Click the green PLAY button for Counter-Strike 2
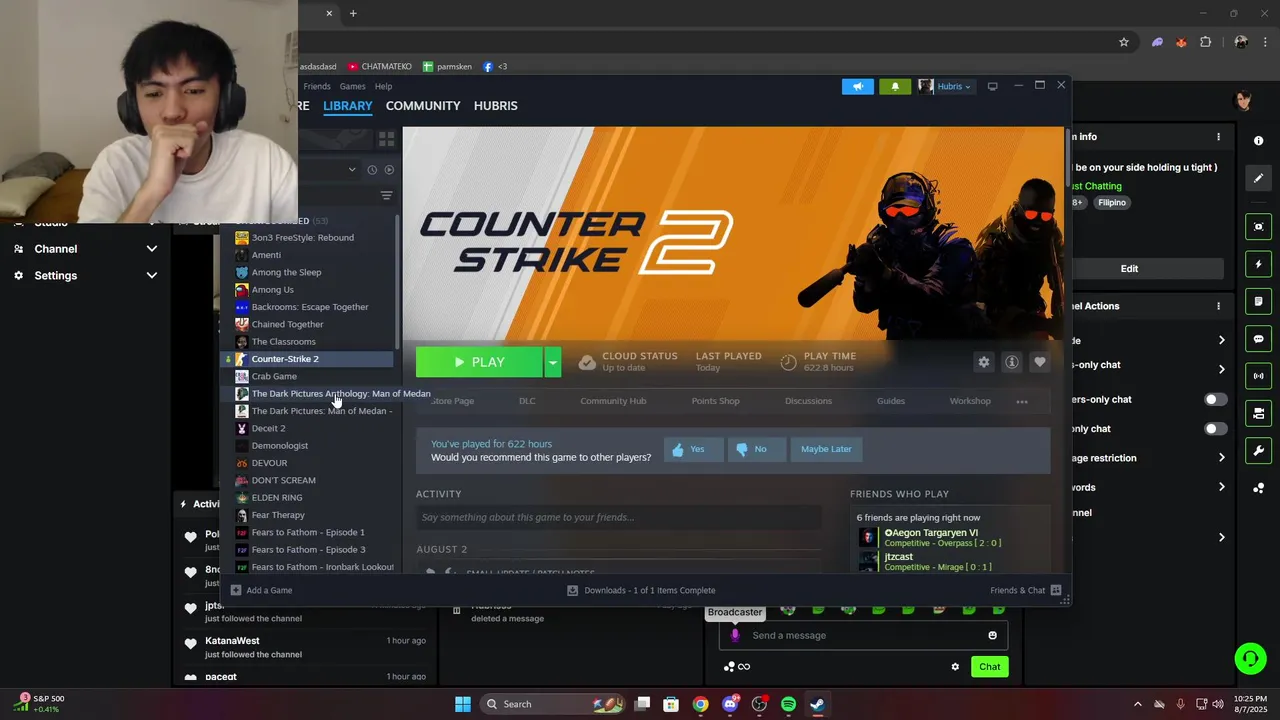The image size is (1280, 720). (x=479, y=362)
